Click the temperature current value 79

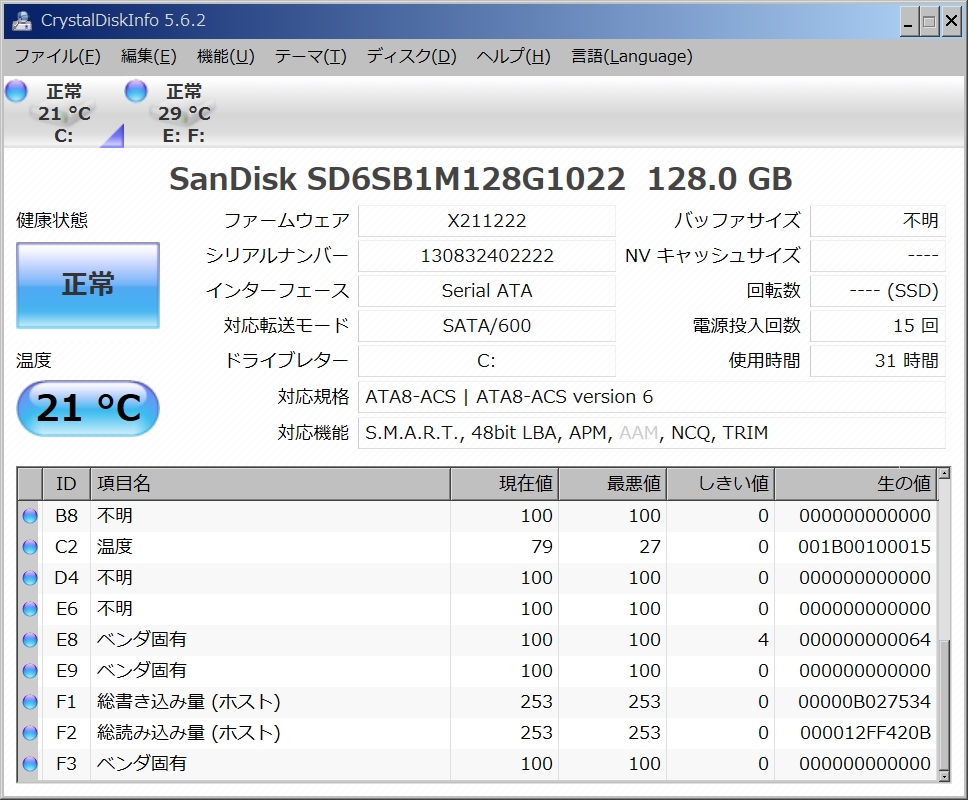click(x=542, y=547)
